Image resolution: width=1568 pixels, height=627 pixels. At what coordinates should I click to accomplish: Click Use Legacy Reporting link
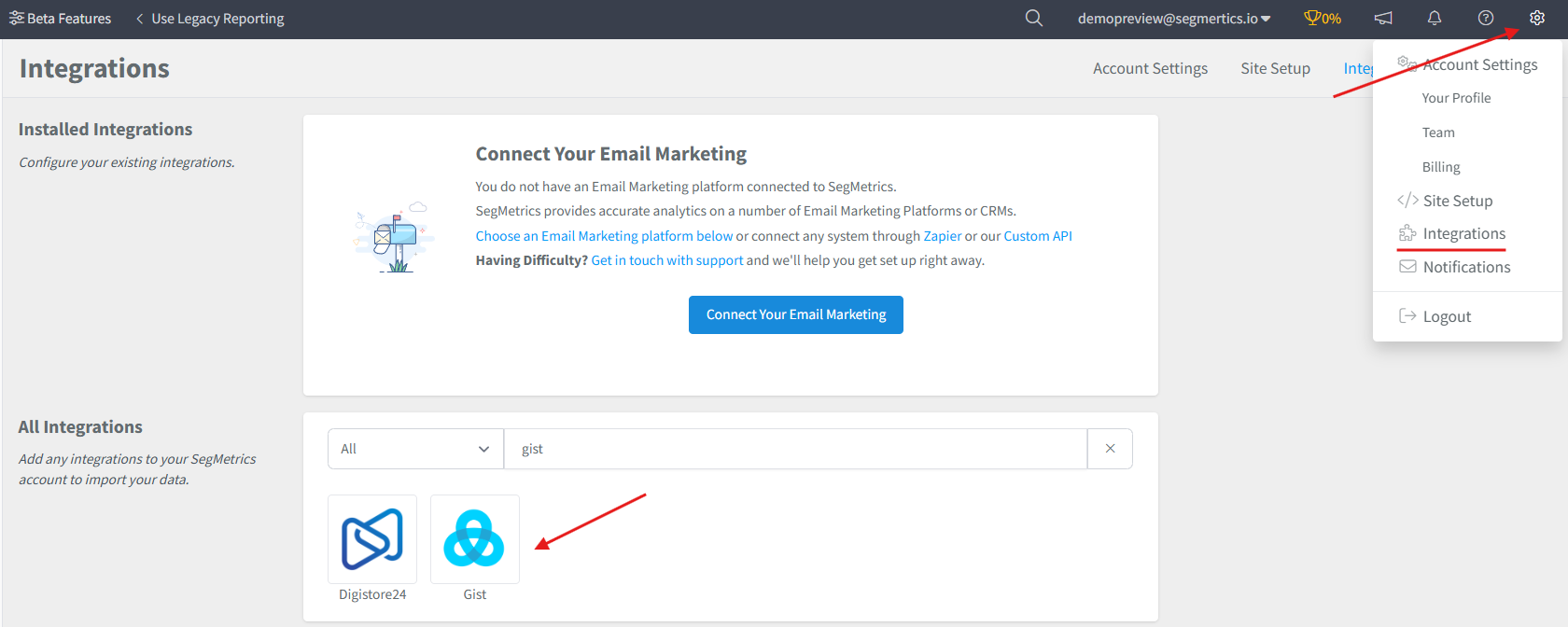click(x=210, y=19)
